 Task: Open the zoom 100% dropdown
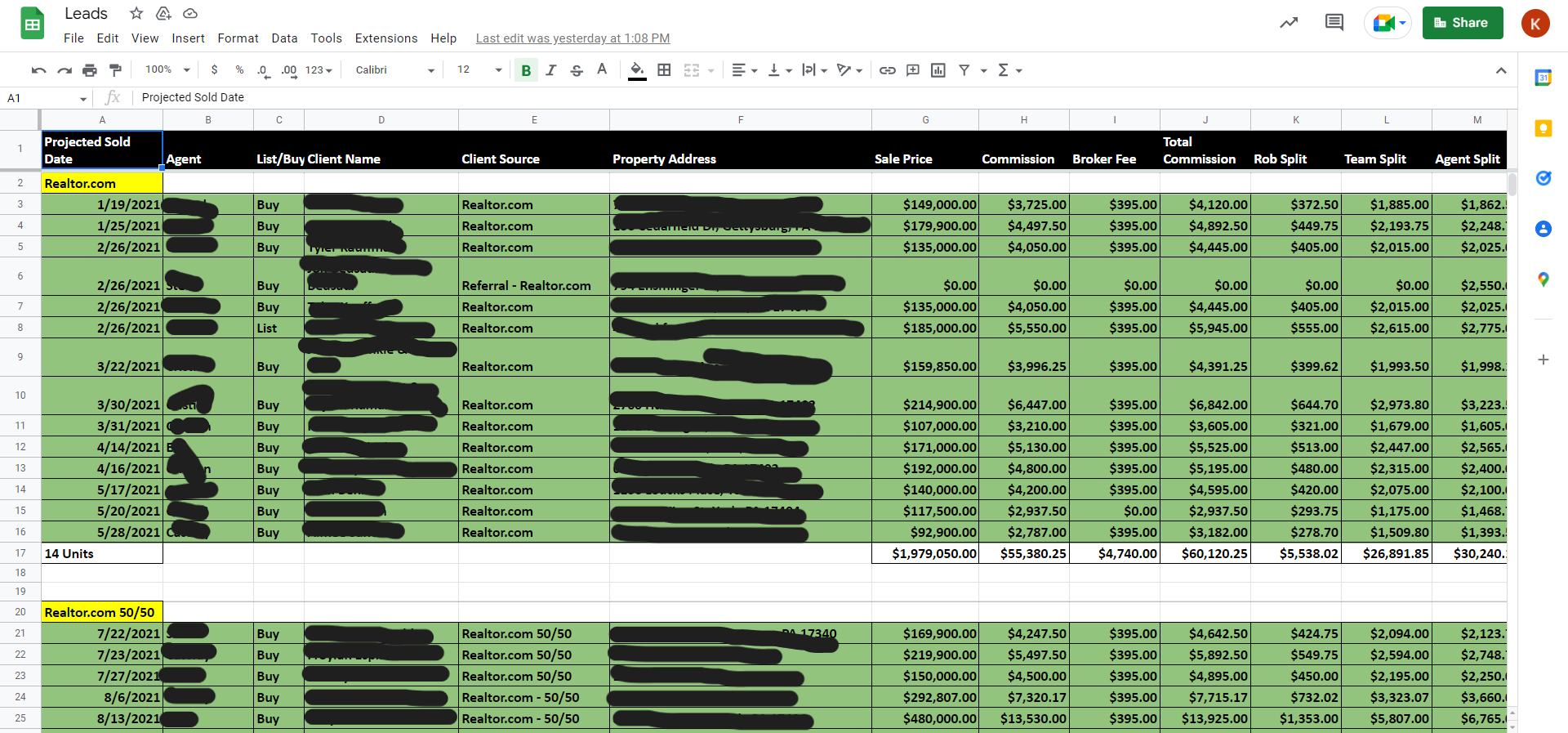(167, 70)
